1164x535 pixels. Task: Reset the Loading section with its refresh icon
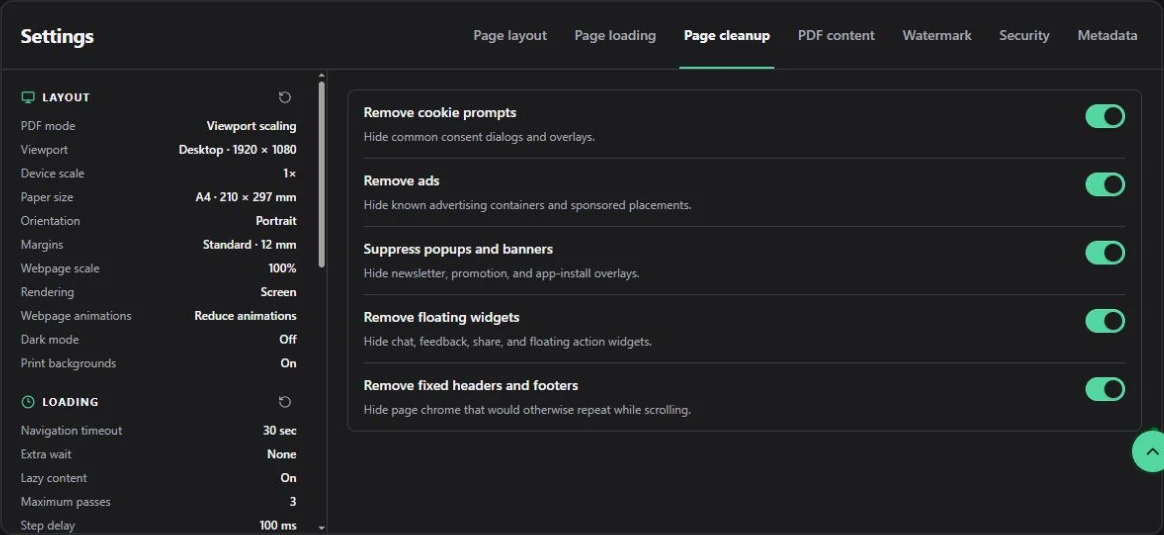pyautogui.click(x=285, y=401)
